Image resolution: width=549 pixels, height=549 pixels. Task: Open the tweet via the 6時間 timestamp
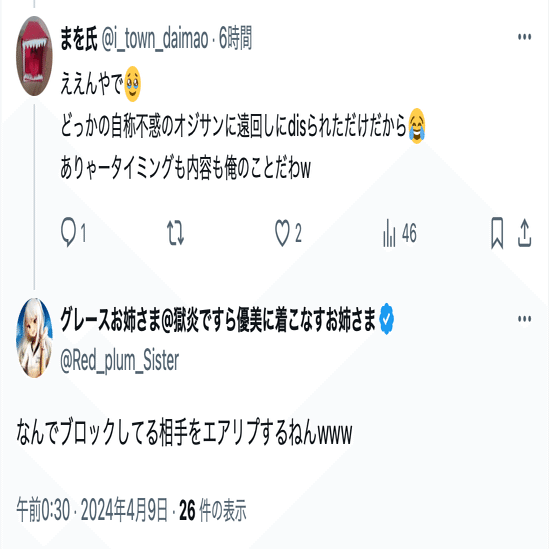(x=235, y=38)
